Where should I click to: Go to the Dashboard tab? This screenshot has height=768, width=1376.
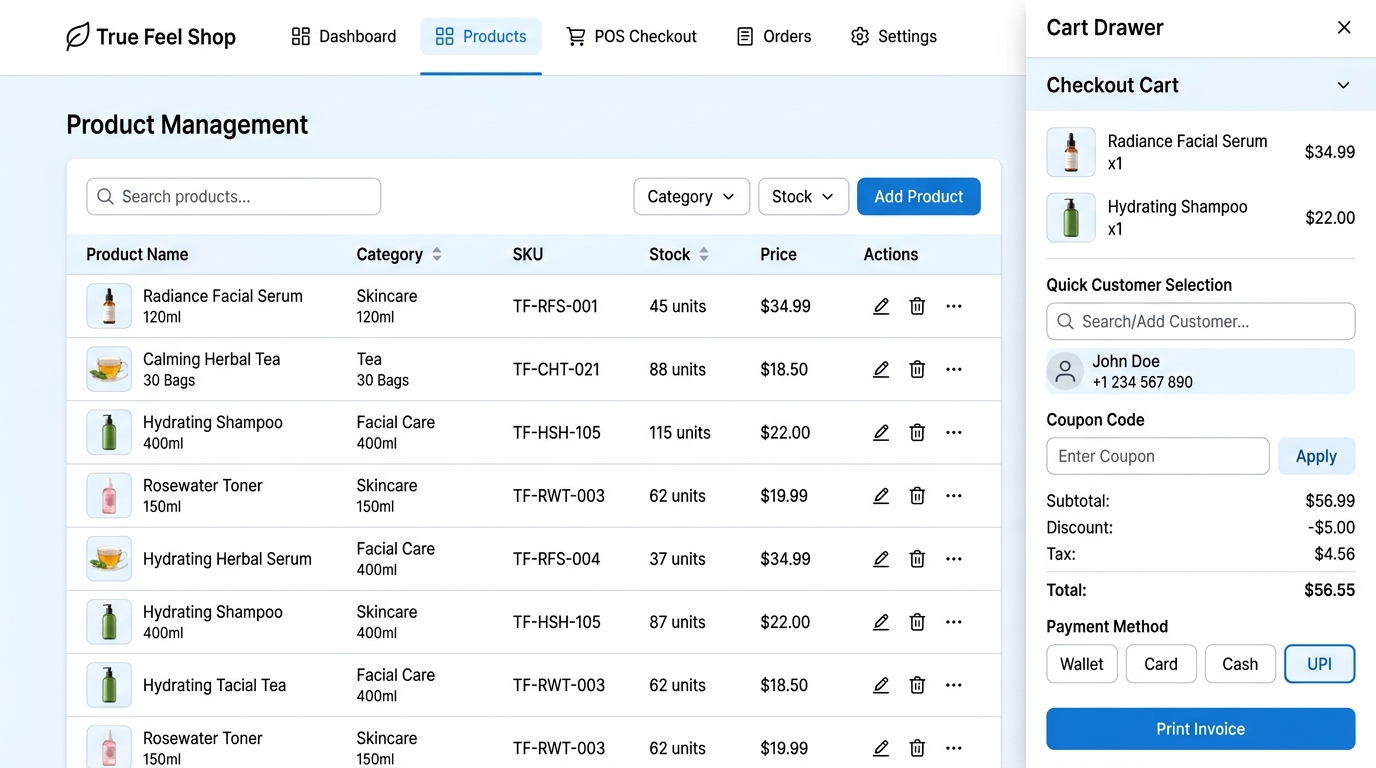pos(344,37)
